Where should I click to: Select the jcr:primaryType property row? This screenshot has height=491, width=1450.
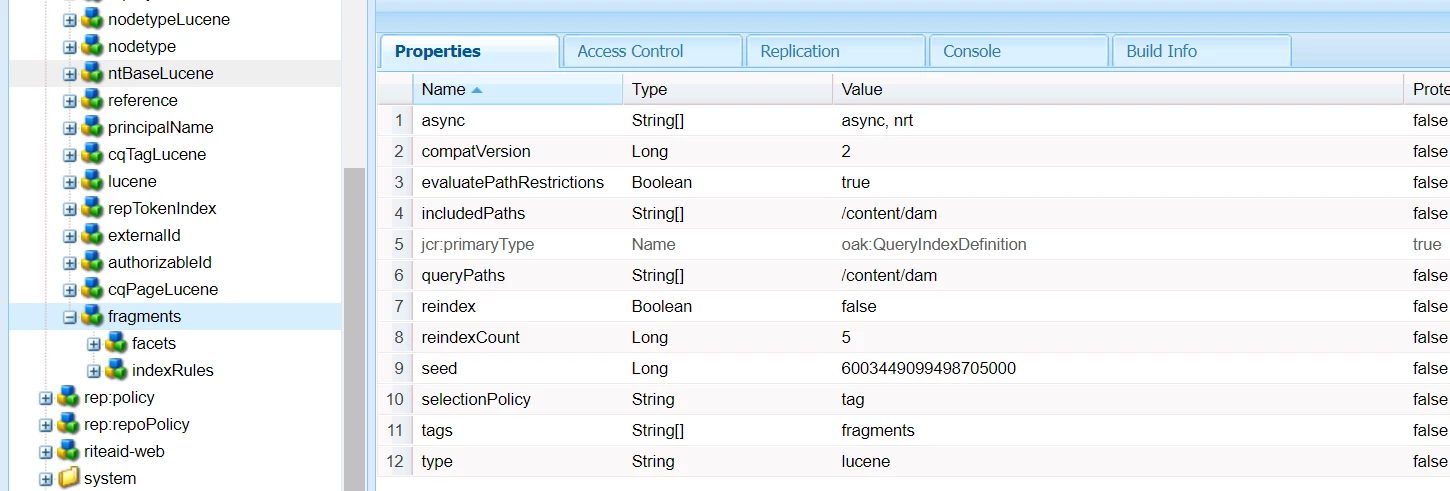[x=913, y=244]
